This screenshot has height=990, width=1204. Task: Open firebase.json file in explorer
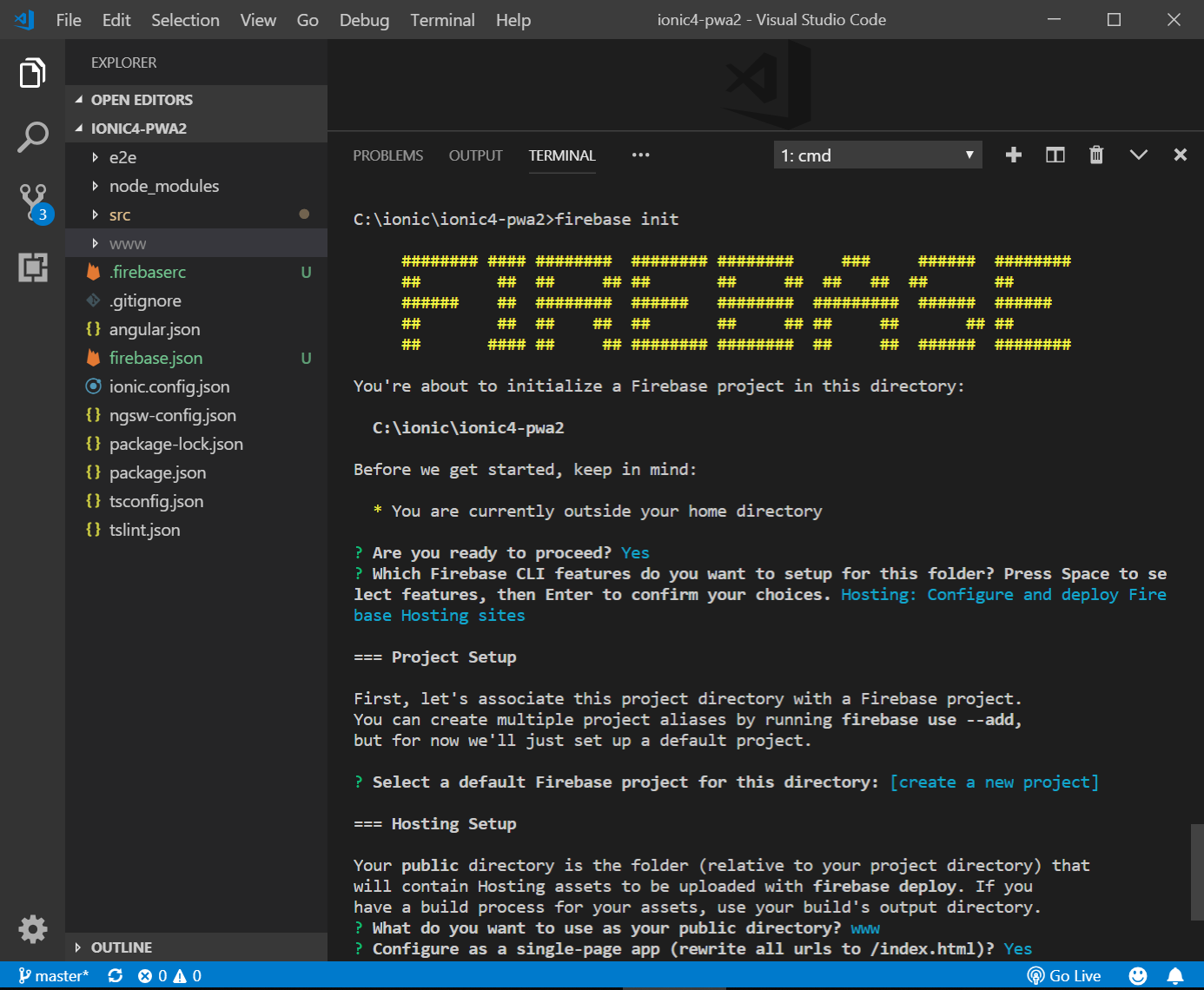155,358
